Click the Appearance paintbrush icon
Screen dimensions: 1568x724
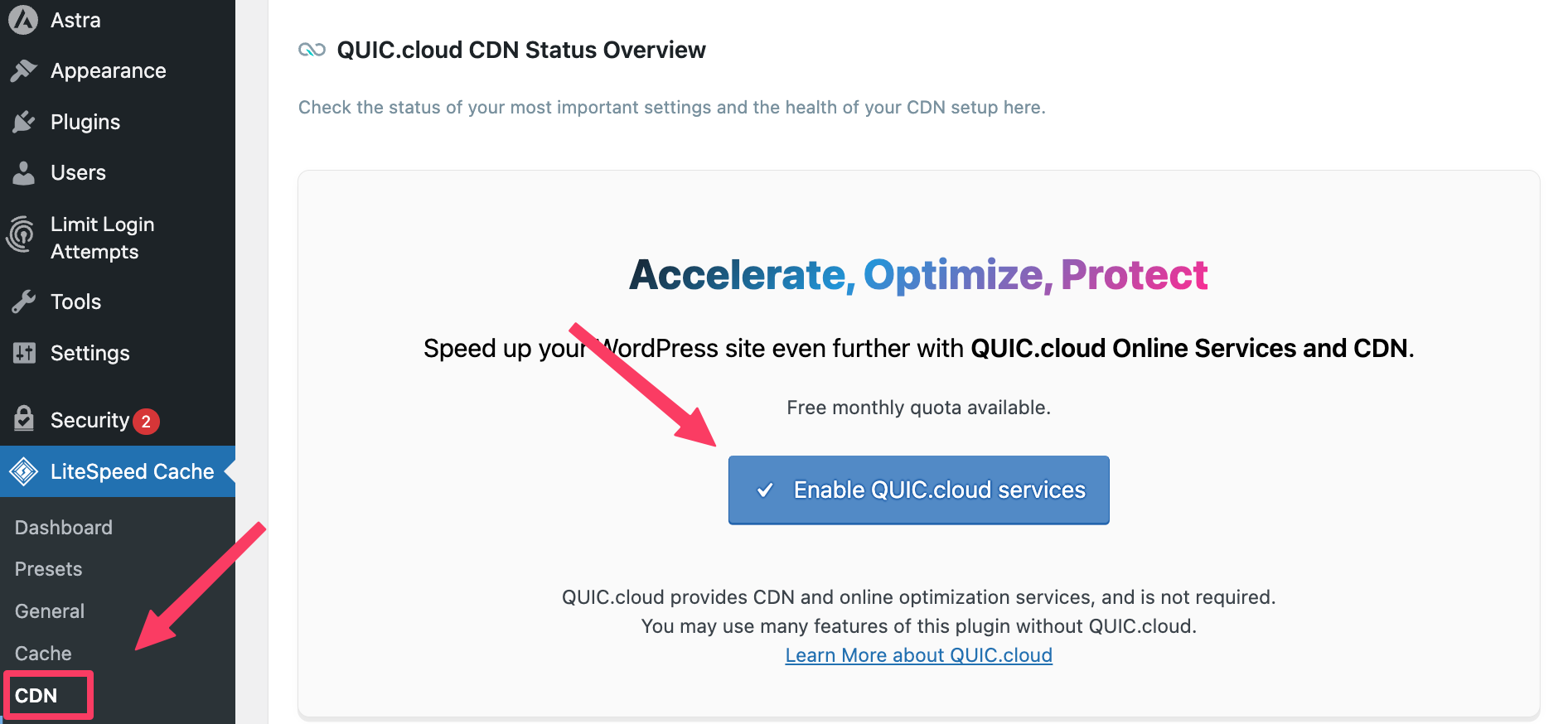pos(24,71)
